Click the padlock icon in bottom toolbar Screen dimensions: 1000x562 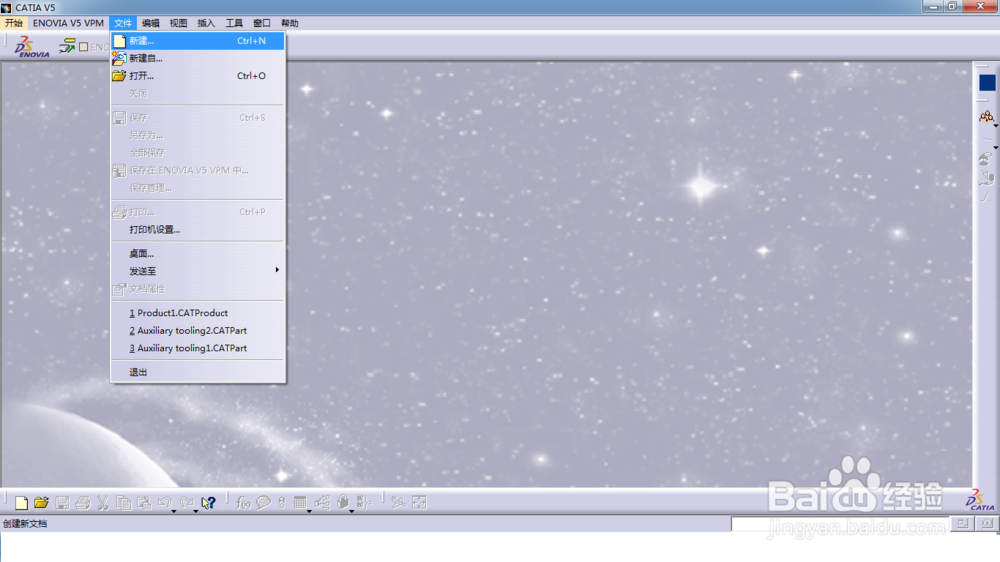click(x=343, y=503)
